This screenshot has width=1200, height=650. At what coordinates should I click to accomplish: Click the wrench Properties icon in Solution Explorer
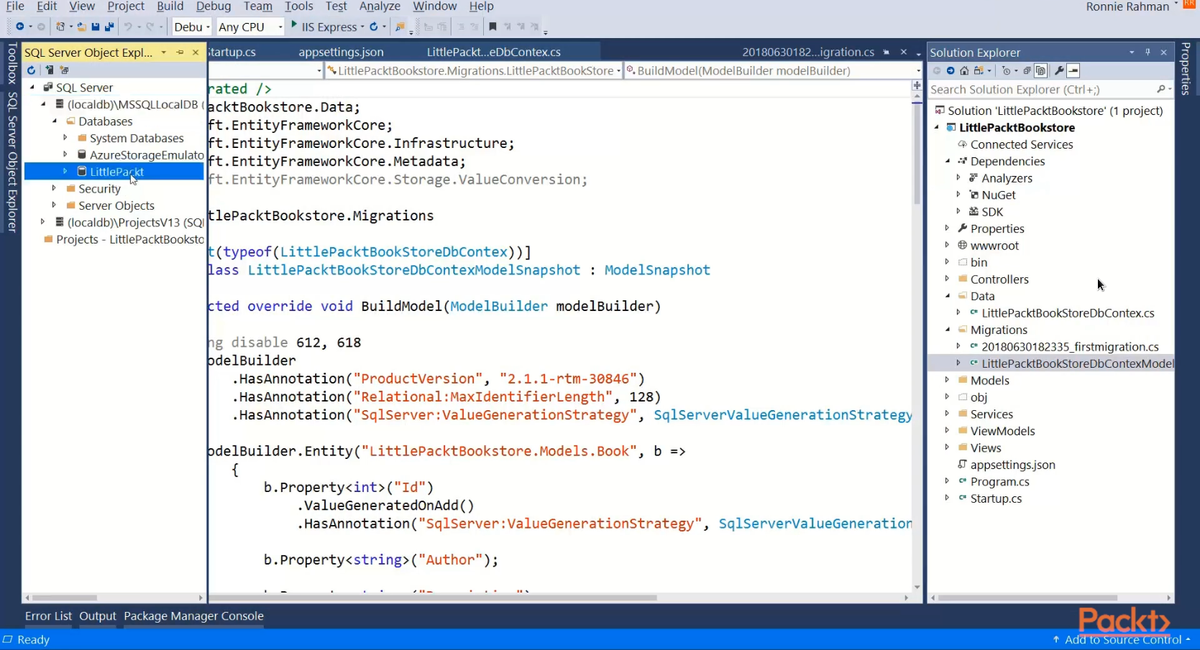pyautogui.click(x=1059, y=71)
